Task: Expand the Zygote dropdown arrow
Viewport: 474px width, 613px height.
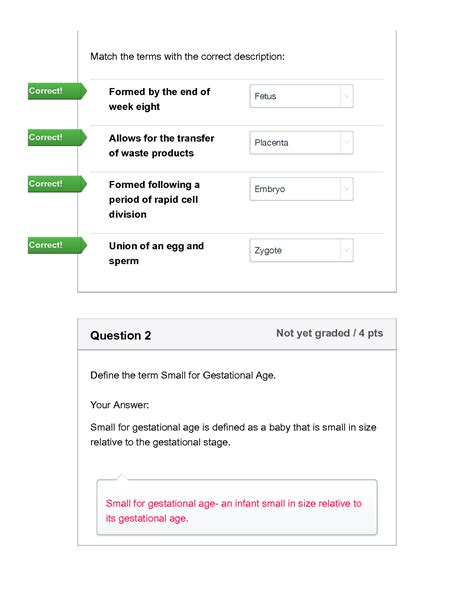Action: (346, 251)
